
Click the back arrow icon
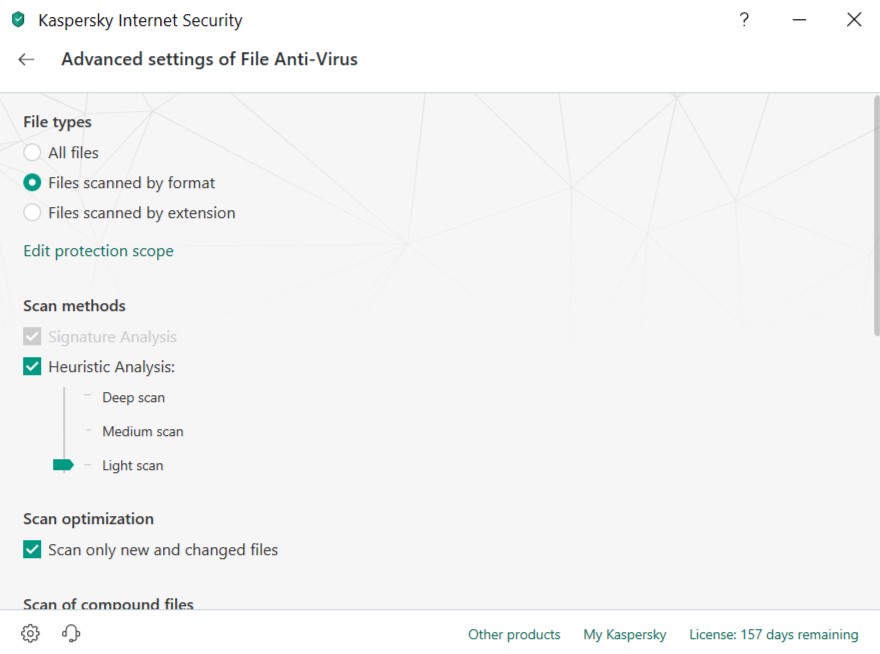tap(26, 60)
